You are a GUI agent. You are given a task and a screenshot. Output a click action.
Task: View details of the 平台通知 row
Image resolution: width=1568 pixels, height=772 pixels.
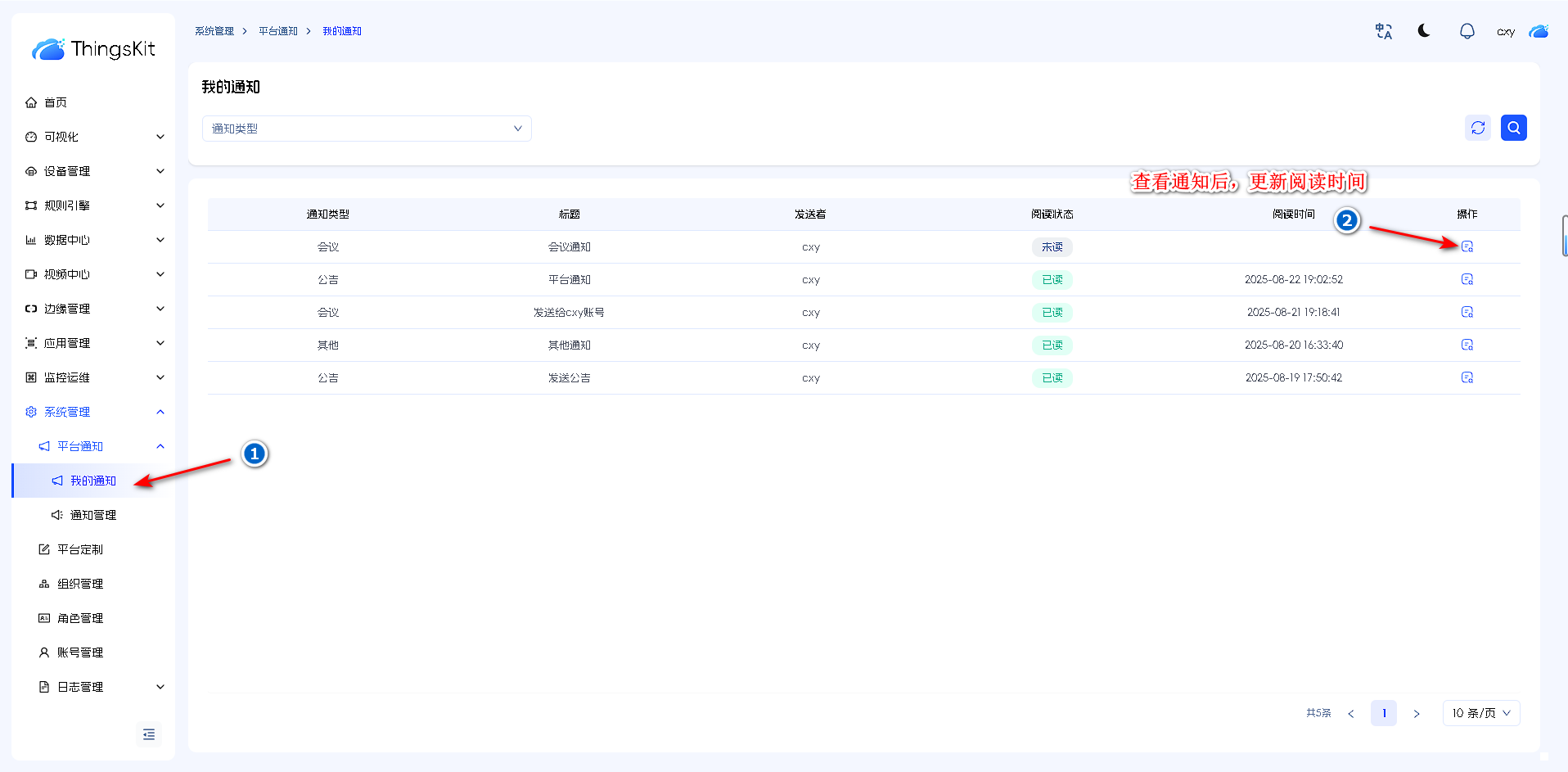point(1467,279)
